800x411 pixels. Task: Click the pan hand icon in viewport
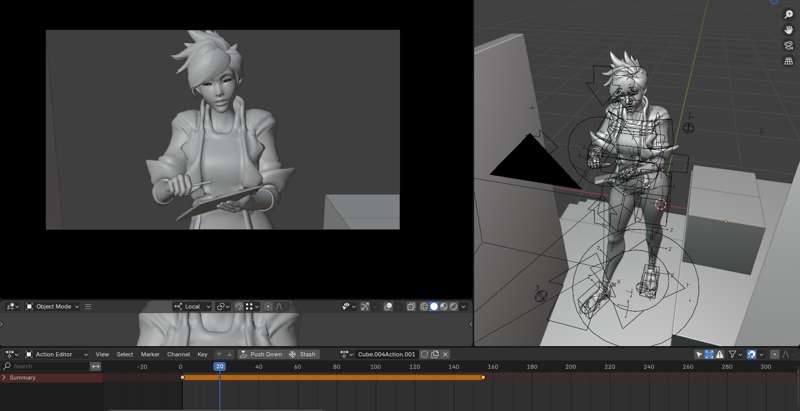tap(789, 31)
